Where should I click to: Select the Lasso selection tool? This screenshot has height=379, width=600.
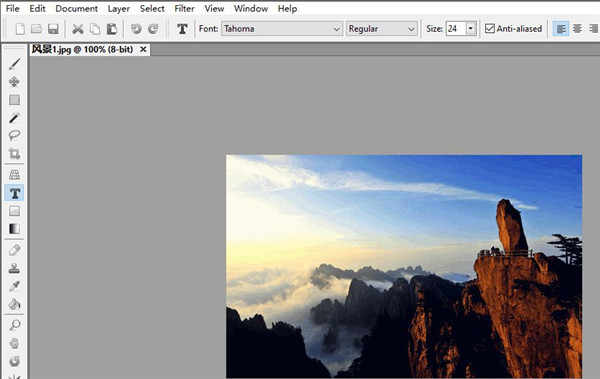(x=15, y=136)
